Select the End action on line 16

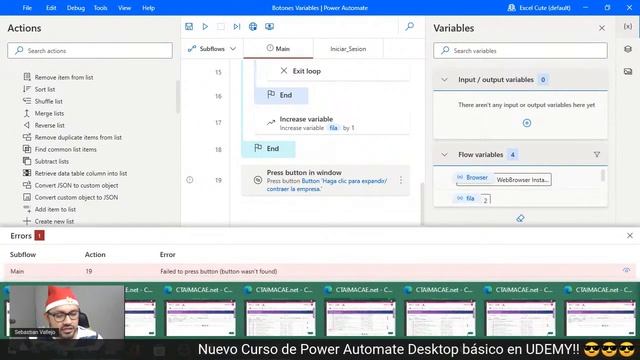tap(281, 95)
